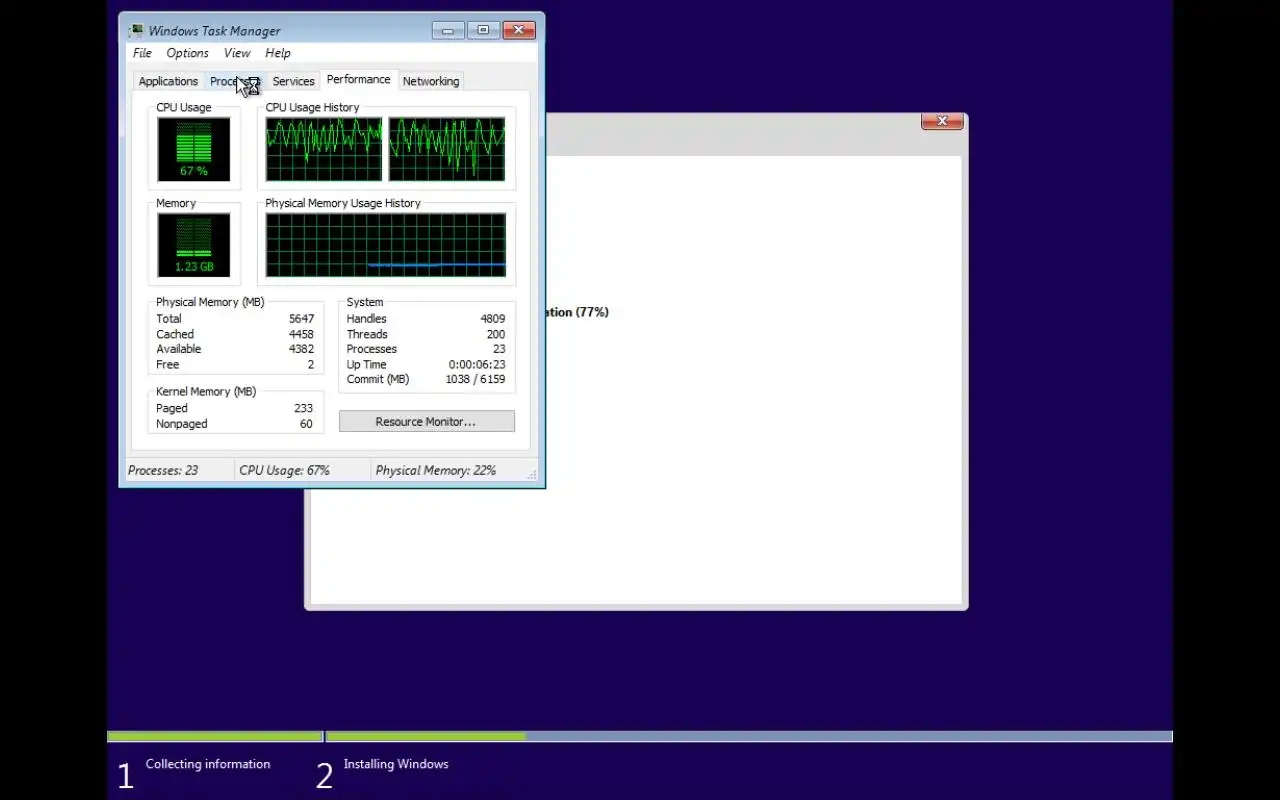Click the System Processes value 23
Viewport: 1280px width, 800px height.
(499, 349)
